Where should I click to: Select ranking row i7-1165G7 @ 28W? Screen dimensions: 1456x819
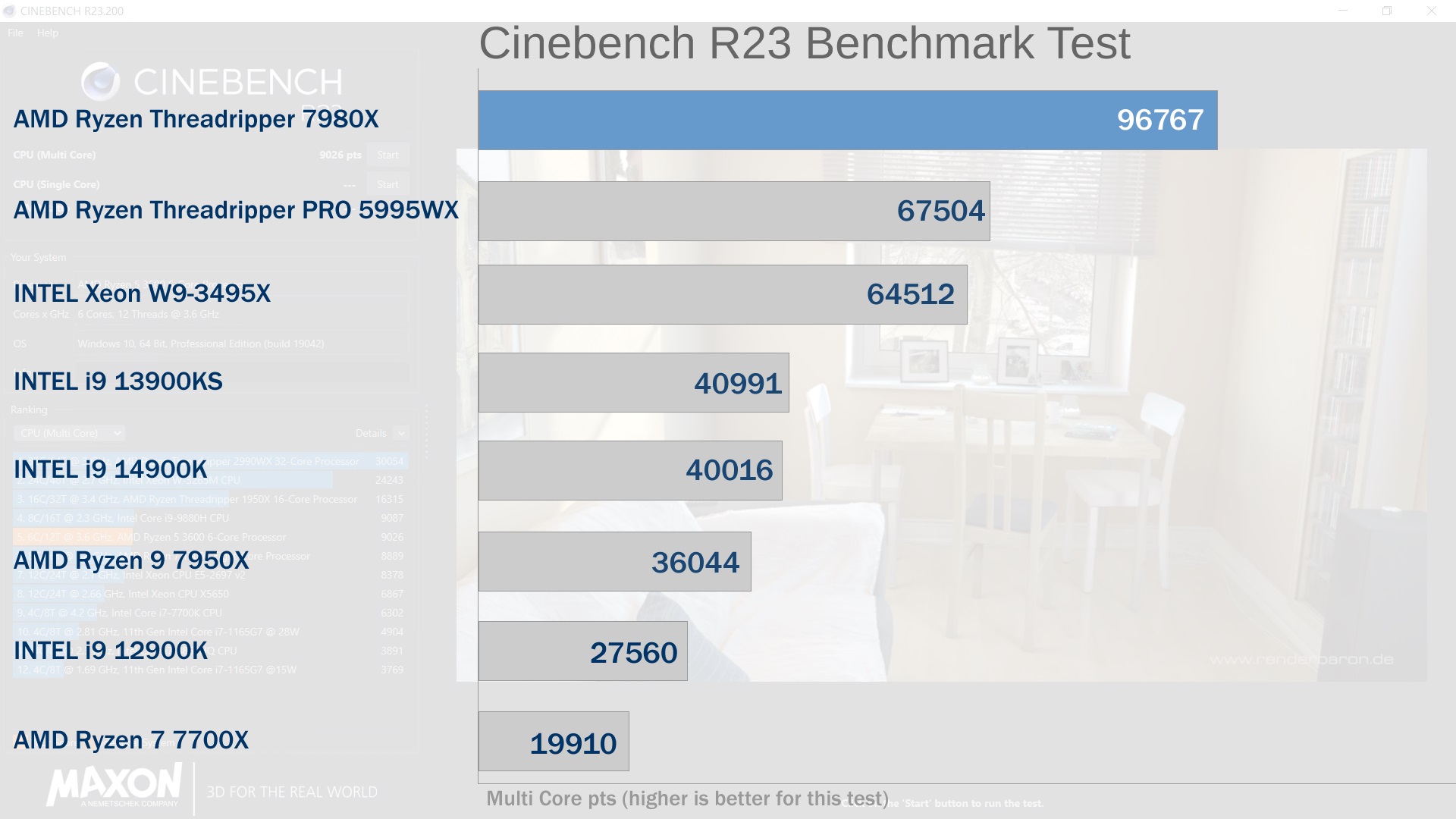[x=211, y=632]
